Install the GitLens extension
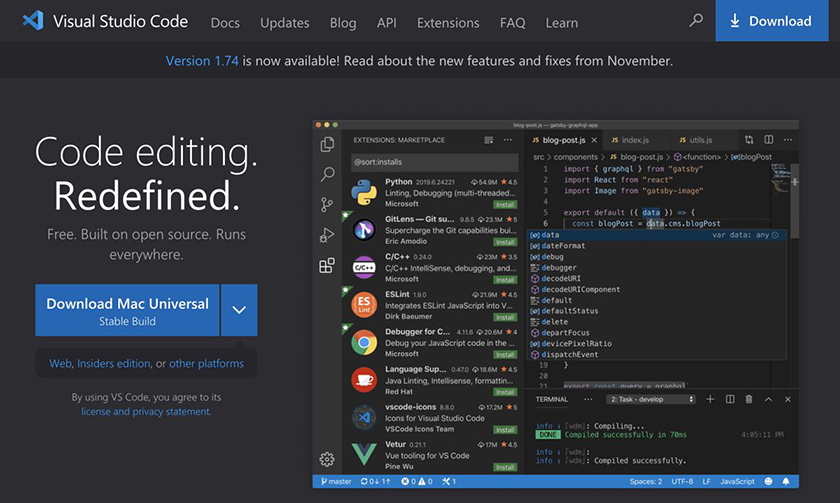This screenshot has width=840, height=503. (505, 242)
